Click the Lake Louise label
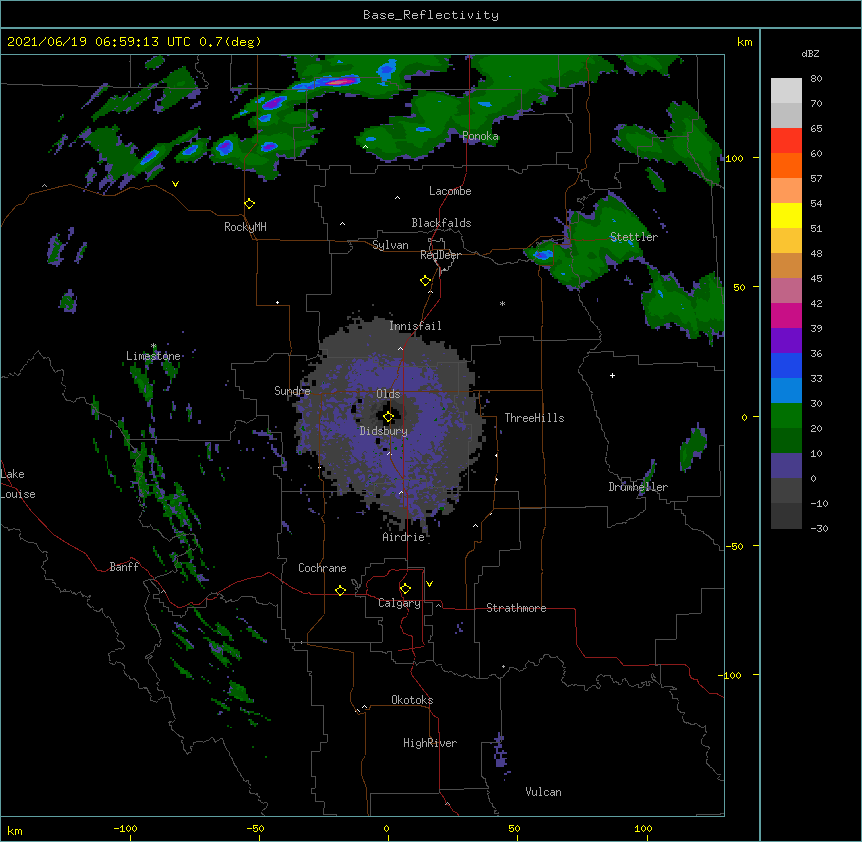 coord(18,484)
